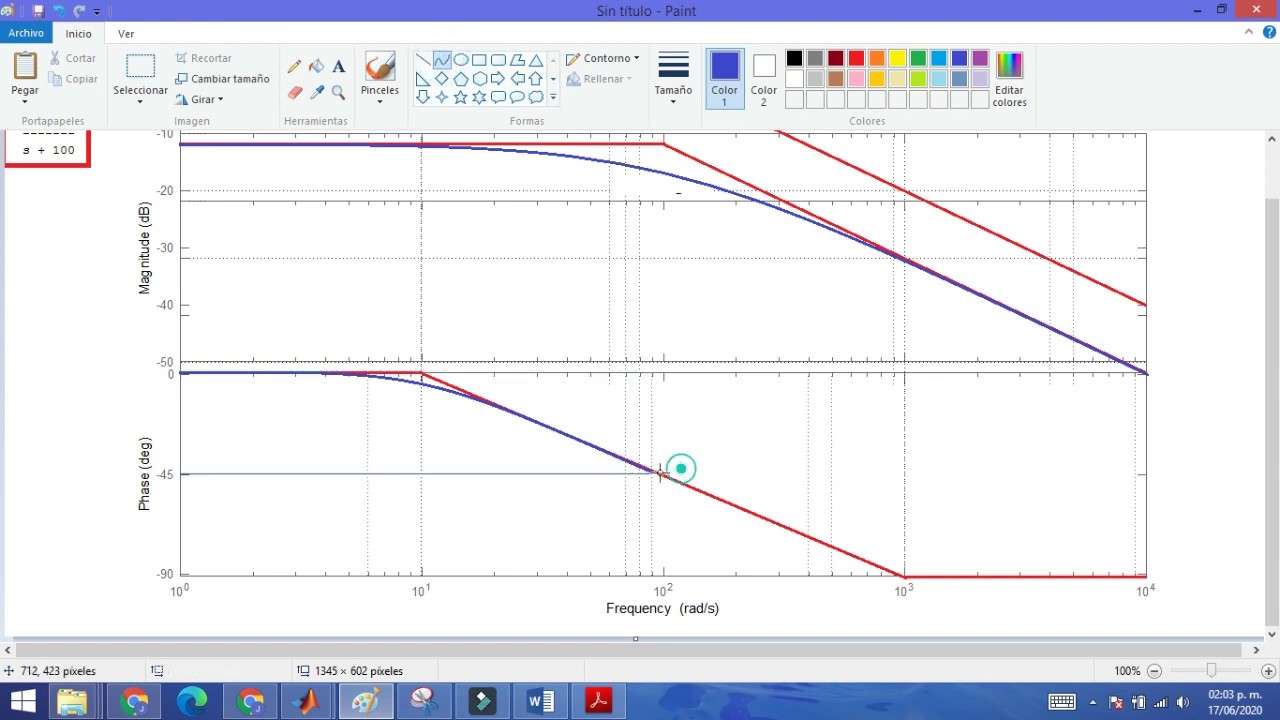Screen dimensions: 1280x720
Task: Select the Eraser tool
Action: [294, 92]
